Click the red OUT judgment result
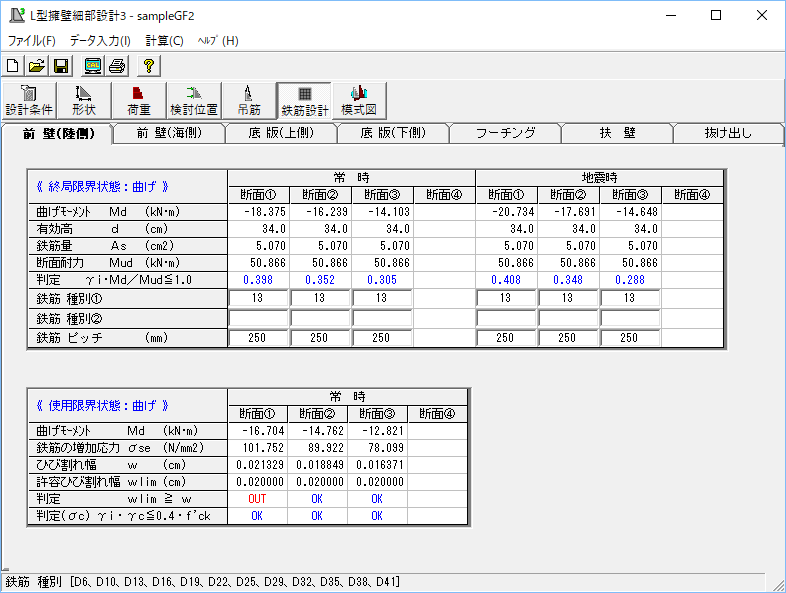Viewport: 786px width, 593px height. pos(257,499)
